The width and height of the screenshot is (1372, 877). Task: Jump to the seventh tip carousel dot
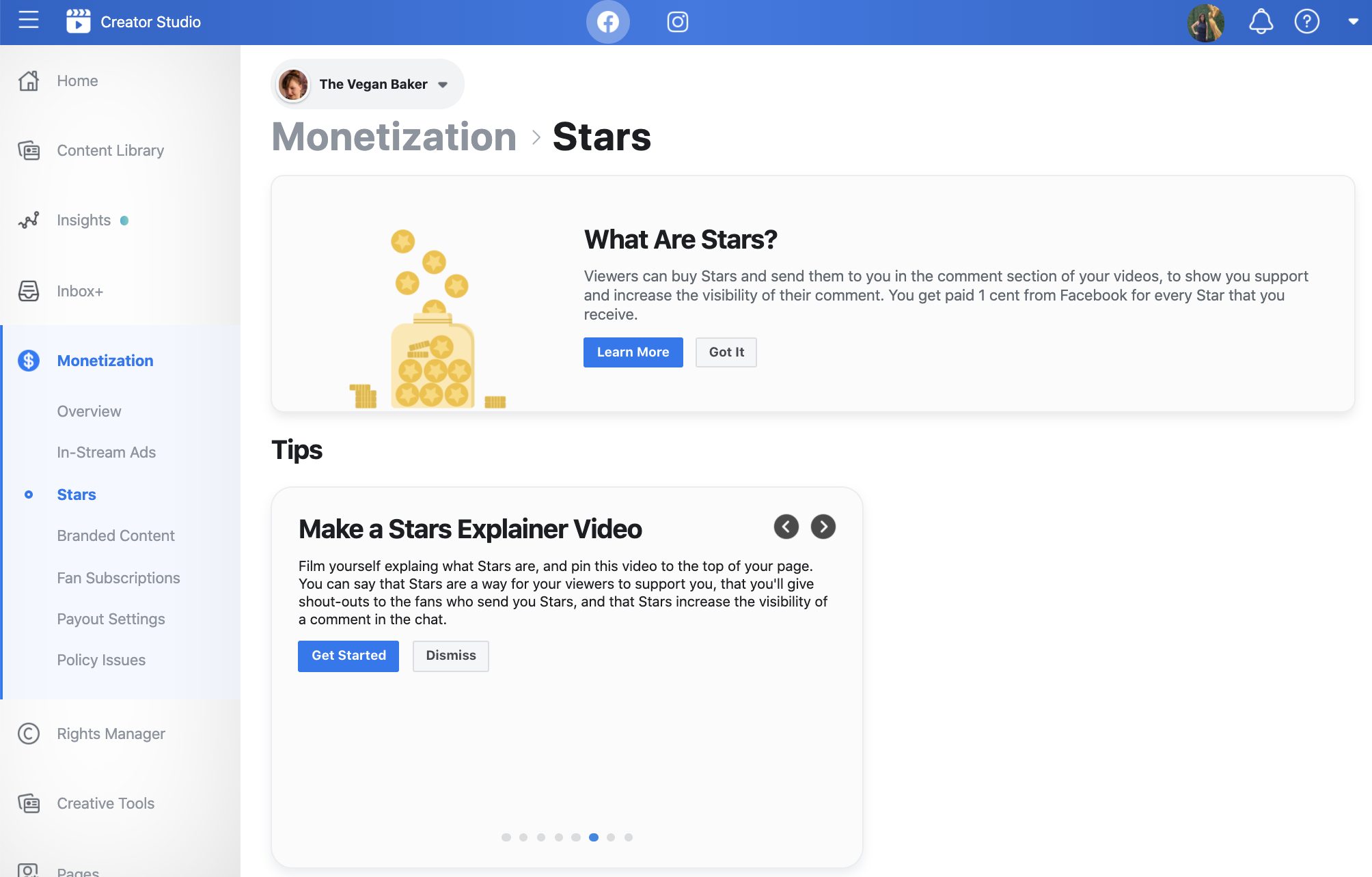611,837
